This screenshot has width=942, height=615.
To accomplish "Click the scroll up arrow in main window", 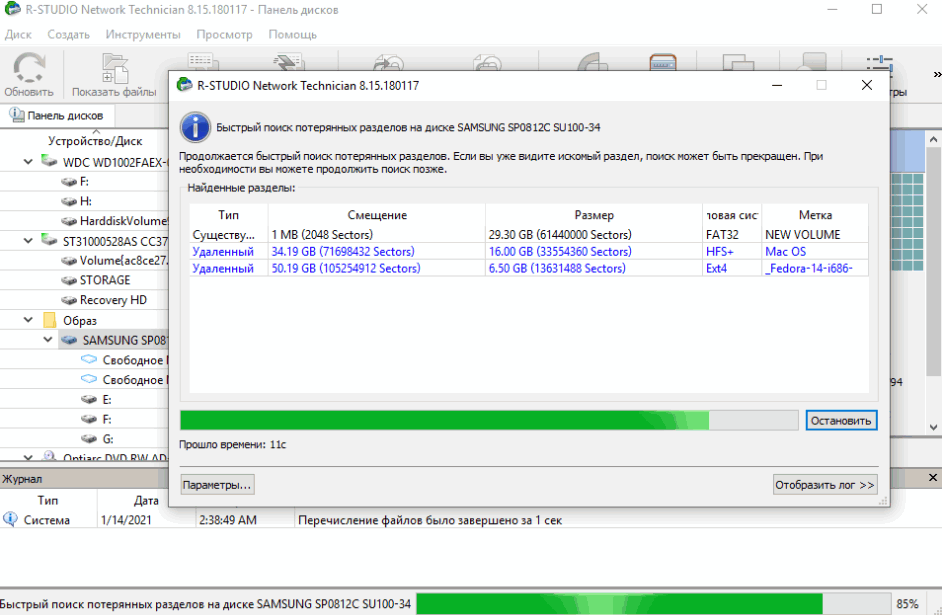I will coord(933,139).
